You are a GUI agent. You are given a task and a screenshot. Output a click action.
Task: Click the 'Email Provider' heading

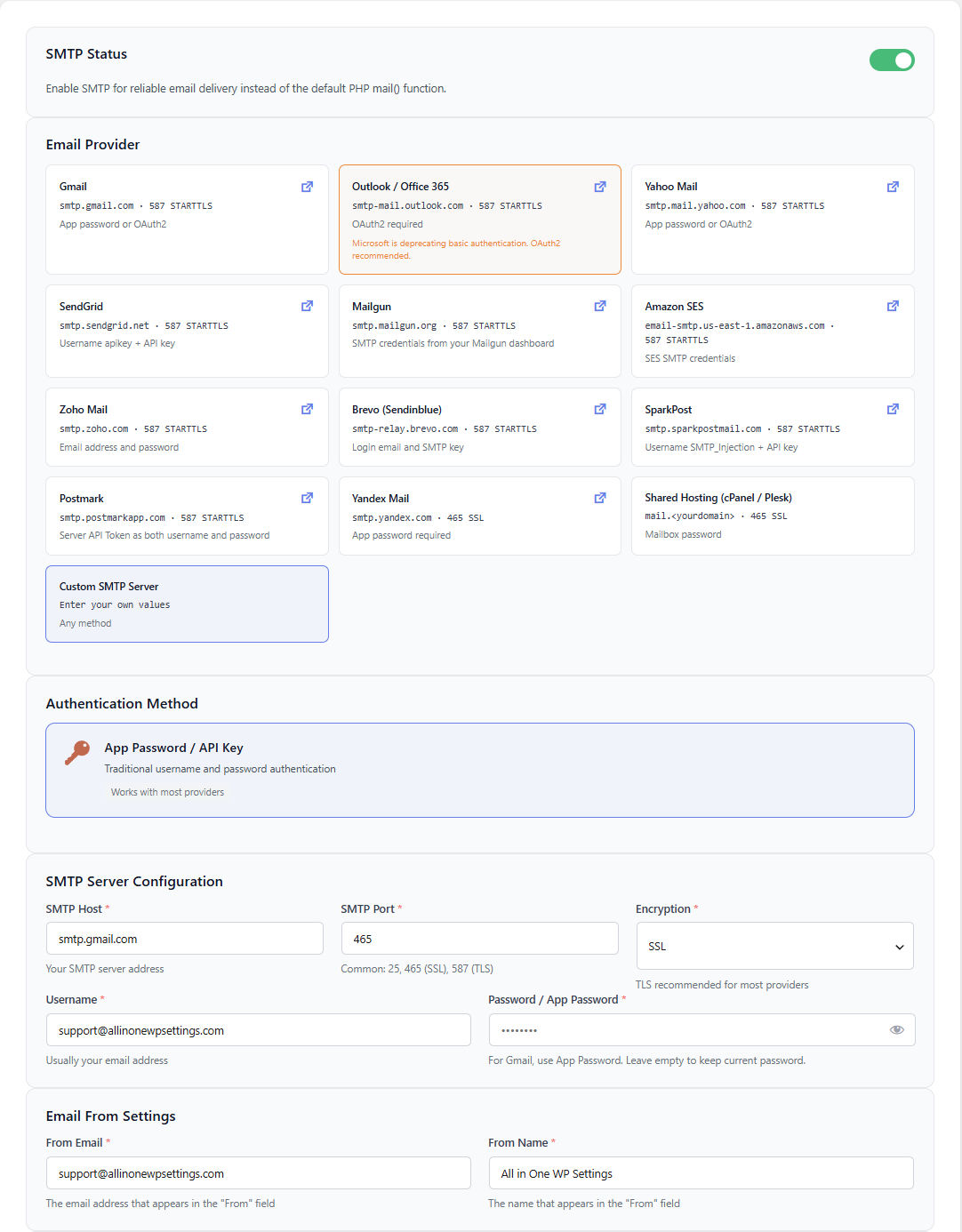click(x=93, y=145)
